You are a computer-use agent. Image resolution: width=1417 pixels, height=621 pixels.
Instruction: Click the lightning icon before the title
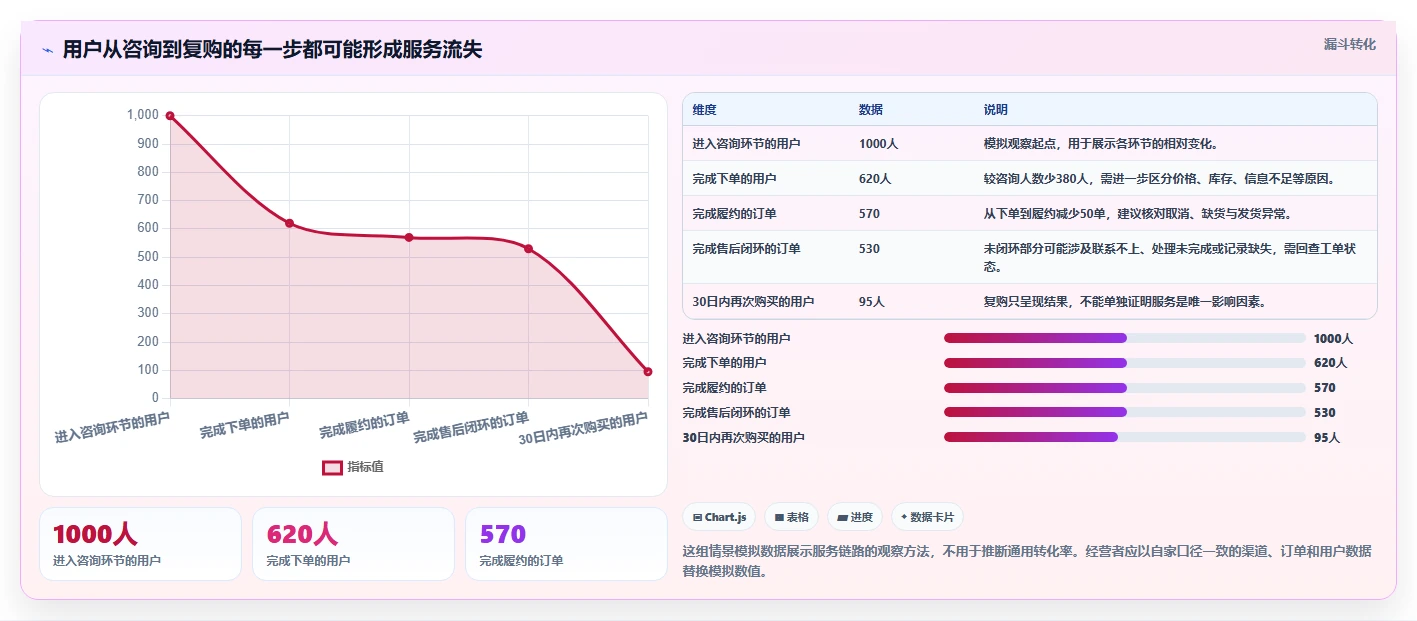(47, 50)
